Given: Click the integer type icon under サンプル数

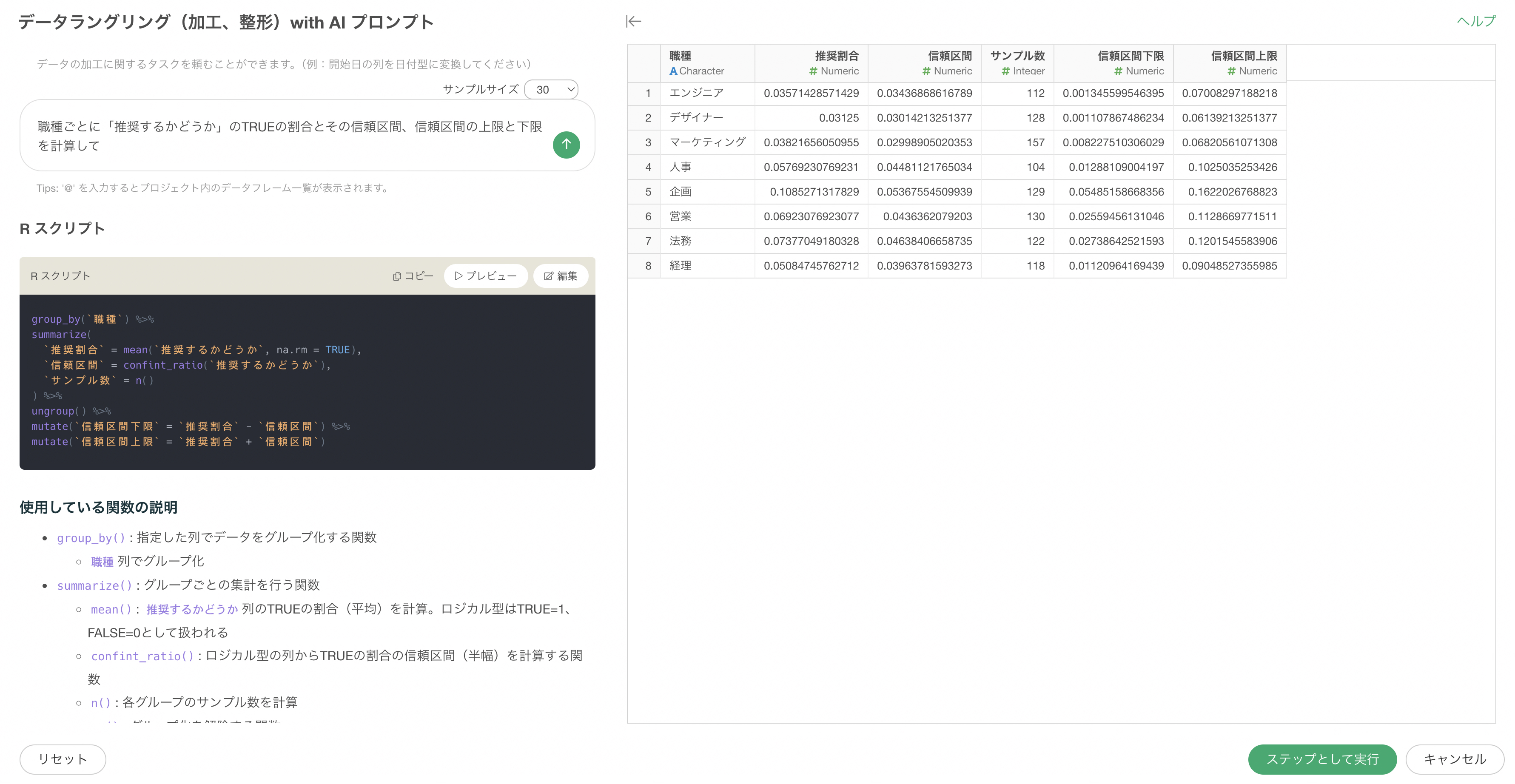Looking at the screenshot, I should 1005,71.
